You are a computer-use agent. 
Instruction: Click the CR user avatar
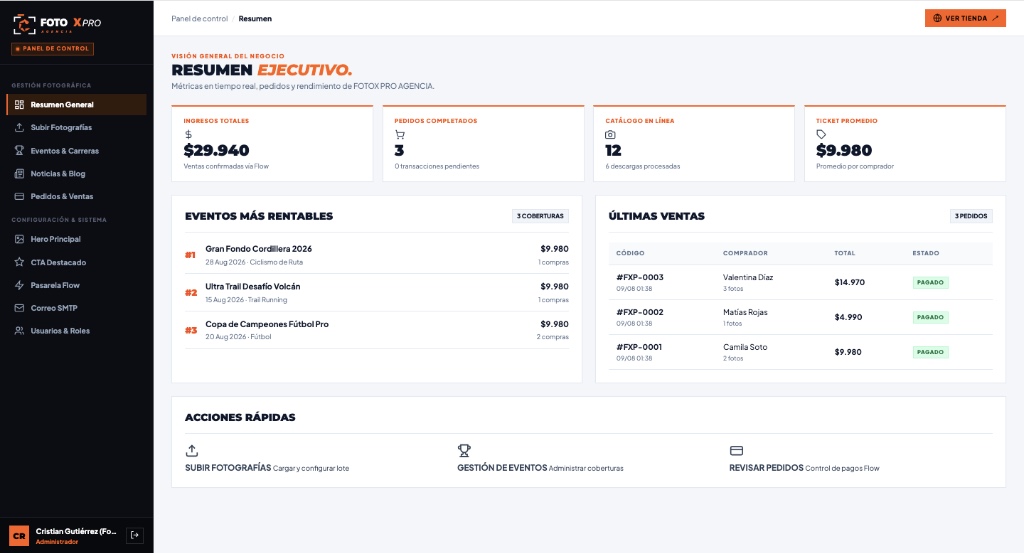pos(19,535)
